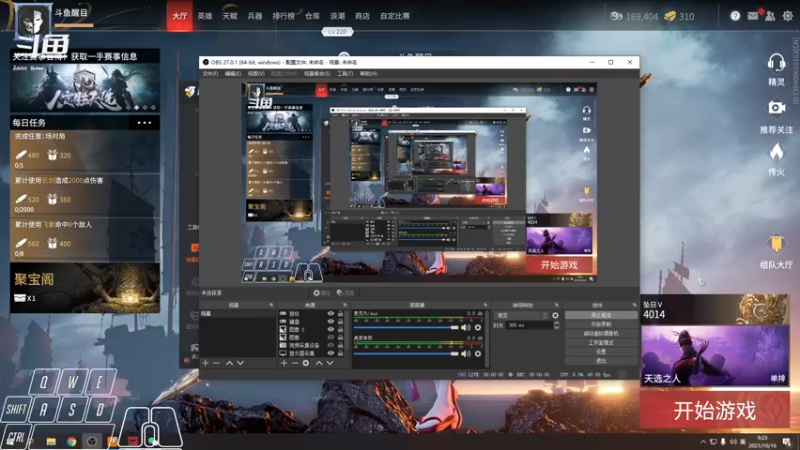The width and height of the screenshot is (800, 450).
Task: Decrease transition duration with down stepper
Action: click(x=557, y=327)
